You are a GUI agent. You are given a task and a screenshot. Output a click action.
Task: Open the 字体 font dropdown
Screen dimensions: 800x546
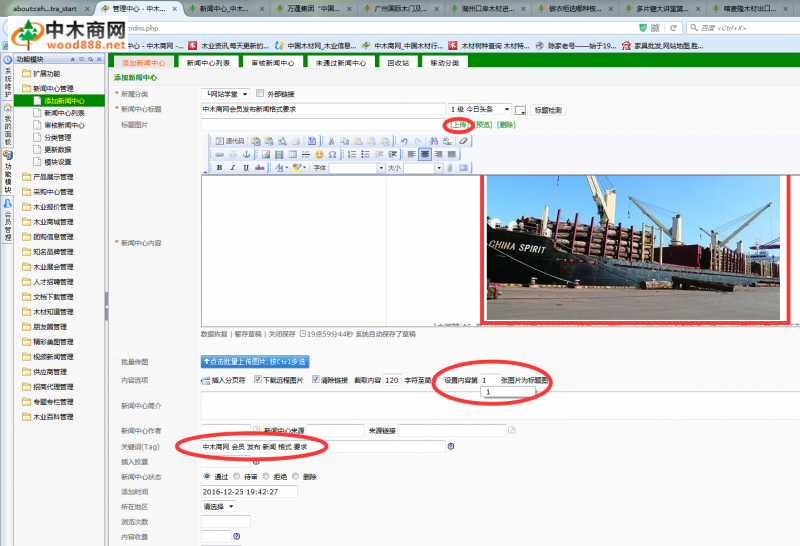point(381,168)
